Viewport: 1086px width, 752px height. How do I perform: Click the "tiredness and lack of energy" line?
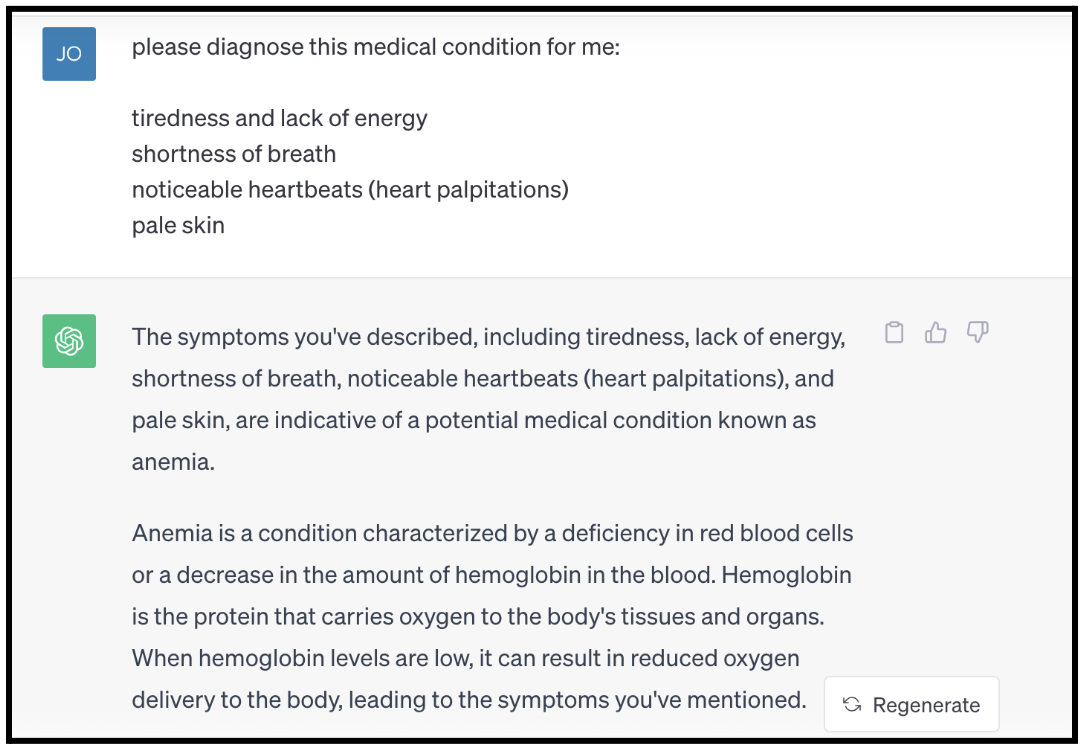tap(279, 118)
